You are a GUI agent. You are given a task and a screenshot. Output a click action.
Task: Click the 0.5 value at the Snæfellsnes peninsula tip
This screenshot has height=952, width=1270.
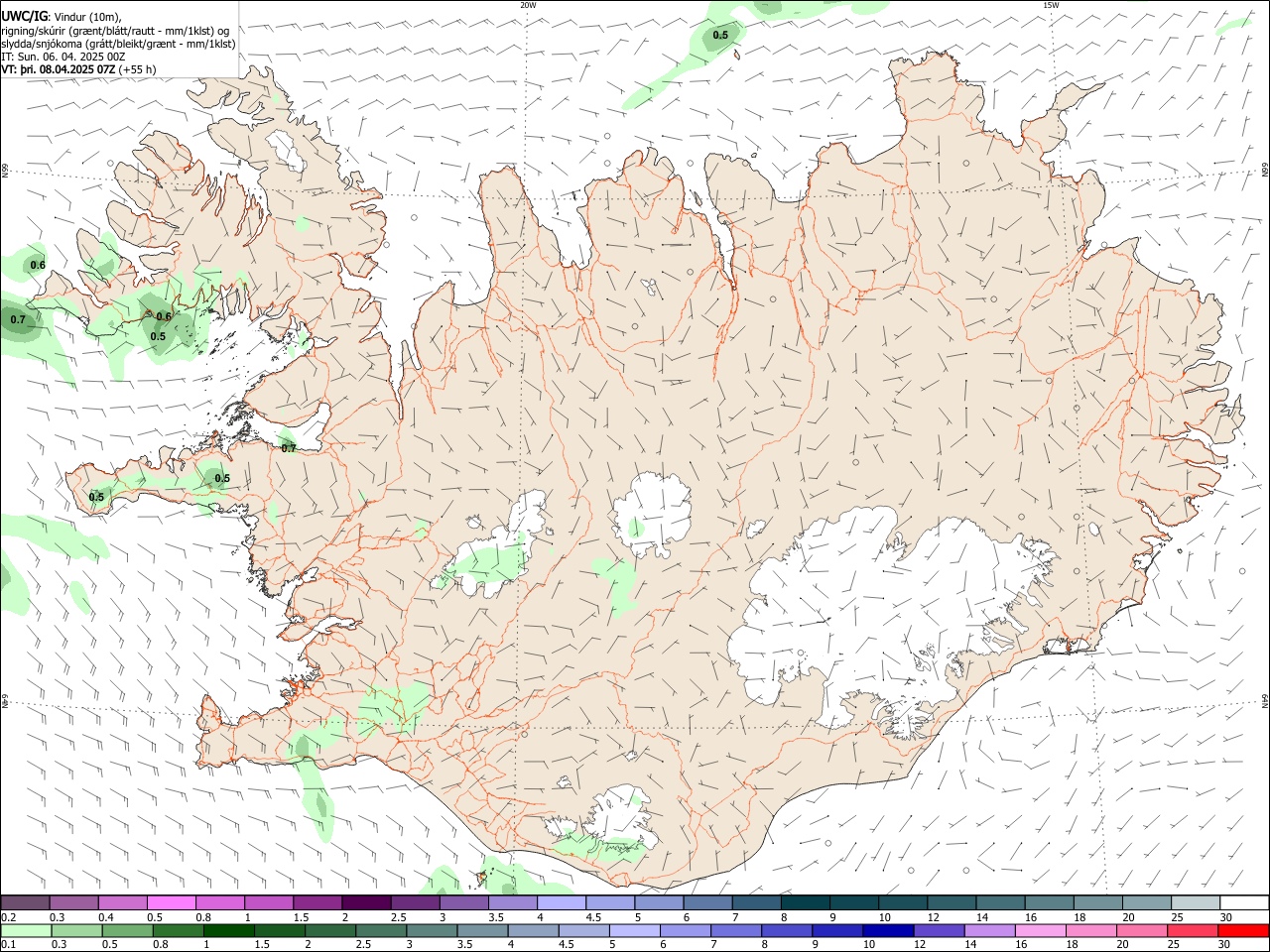pos(96,497)
